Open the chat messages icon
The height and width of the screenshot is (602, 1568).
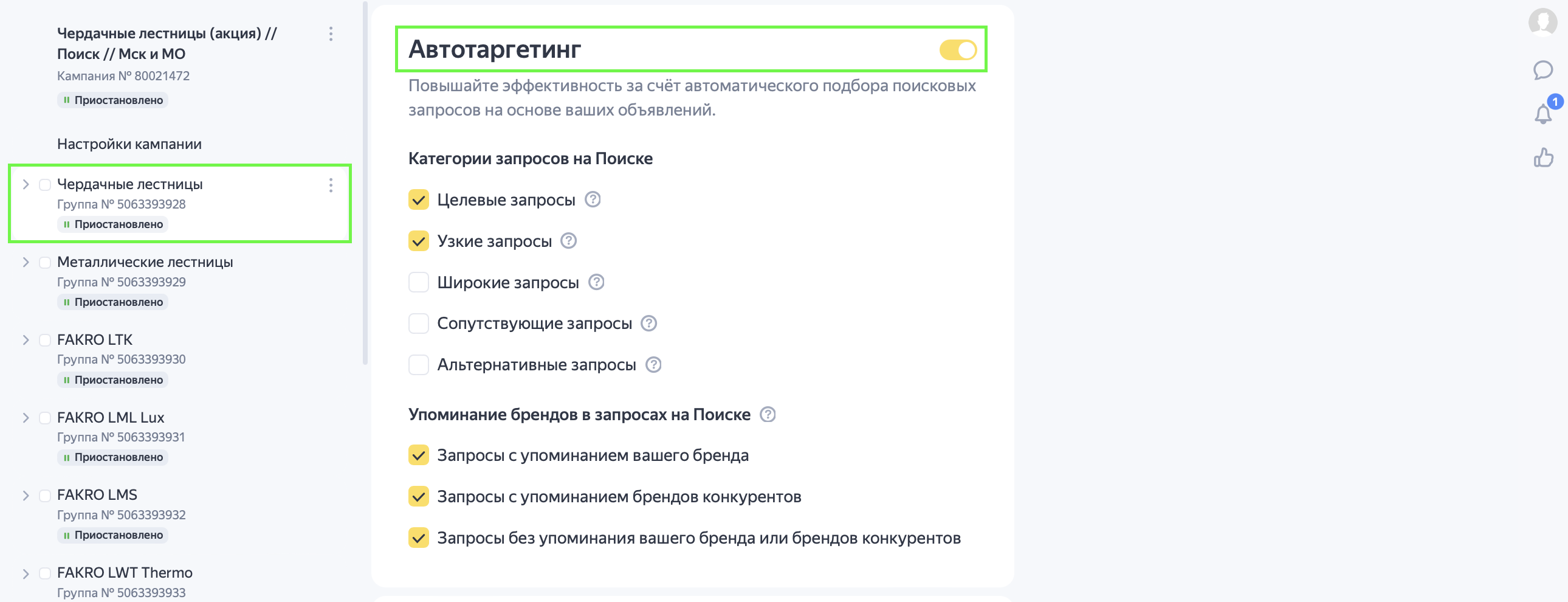tap(1542, 70)
